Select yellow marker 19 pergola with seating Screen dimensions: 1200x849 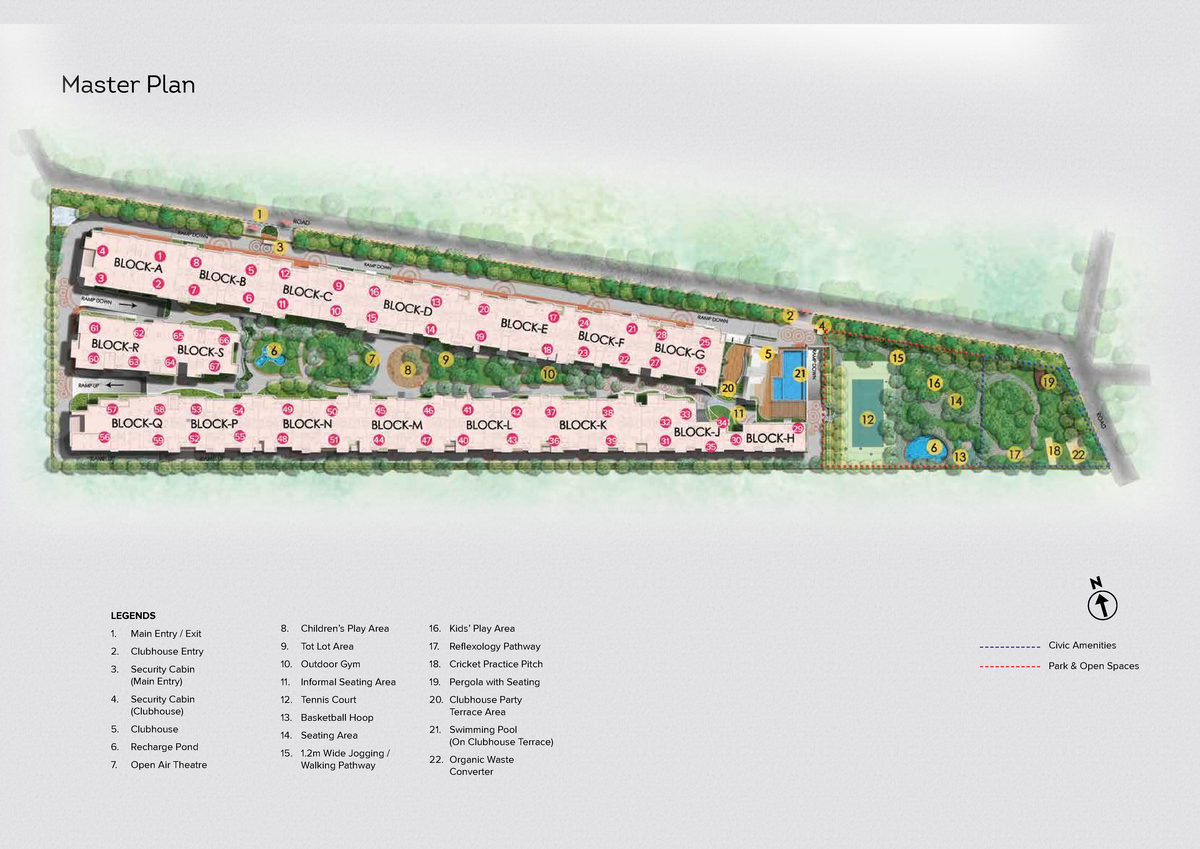tap(1048, 381)
